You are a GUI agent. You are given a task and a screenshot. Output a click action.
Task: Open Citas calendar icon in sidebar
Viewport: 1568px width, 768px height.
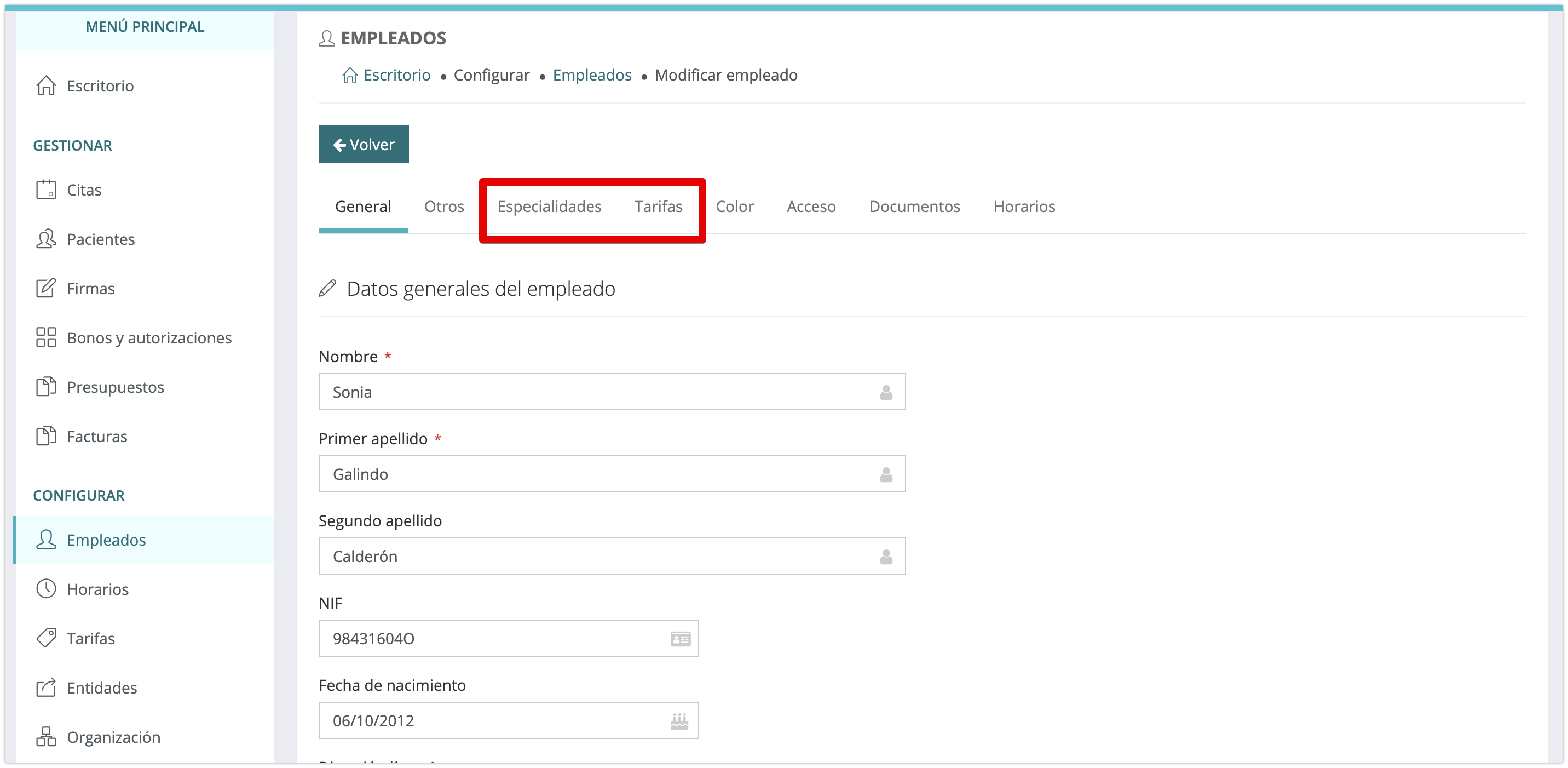46,190
